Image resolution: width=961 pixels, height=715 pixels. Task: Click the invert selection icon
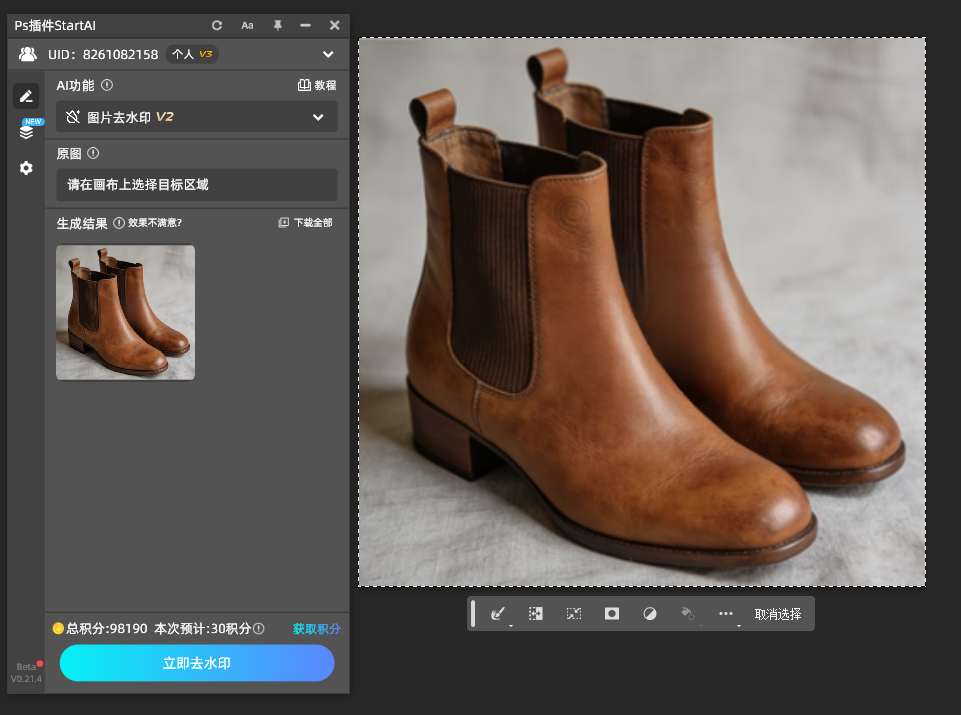[x=536, y=614]
